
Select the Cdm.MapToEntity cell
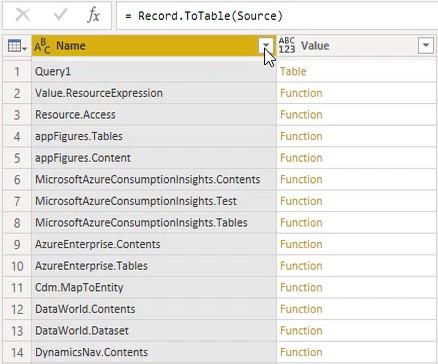[154, 287]
